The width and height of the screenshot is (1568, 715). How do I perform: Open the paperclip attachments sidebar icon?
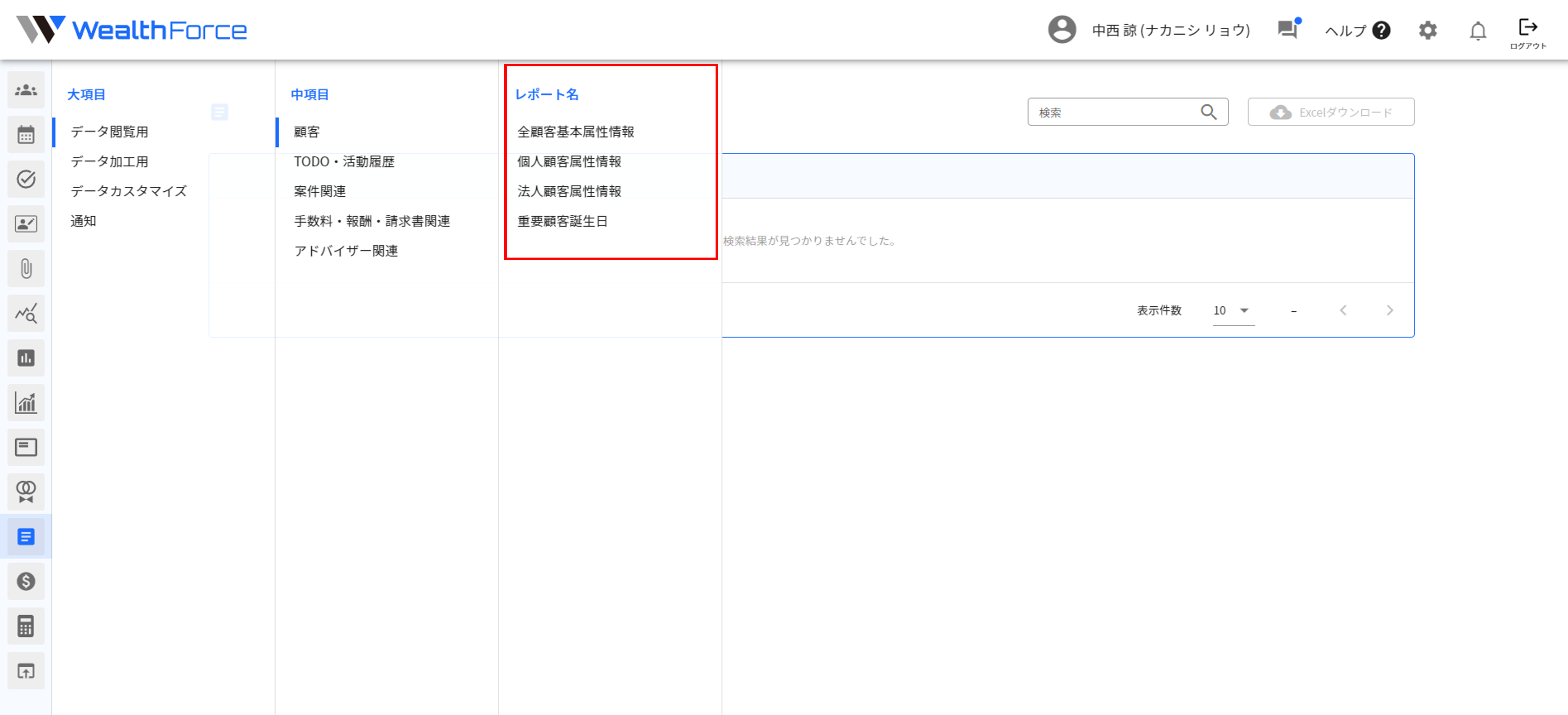point(26,268)
